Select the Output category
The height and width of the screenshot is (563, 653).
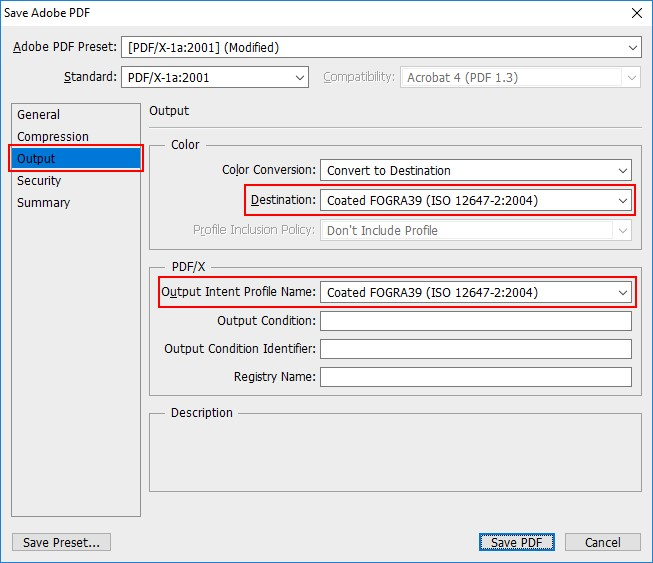(x=37, y=159)
